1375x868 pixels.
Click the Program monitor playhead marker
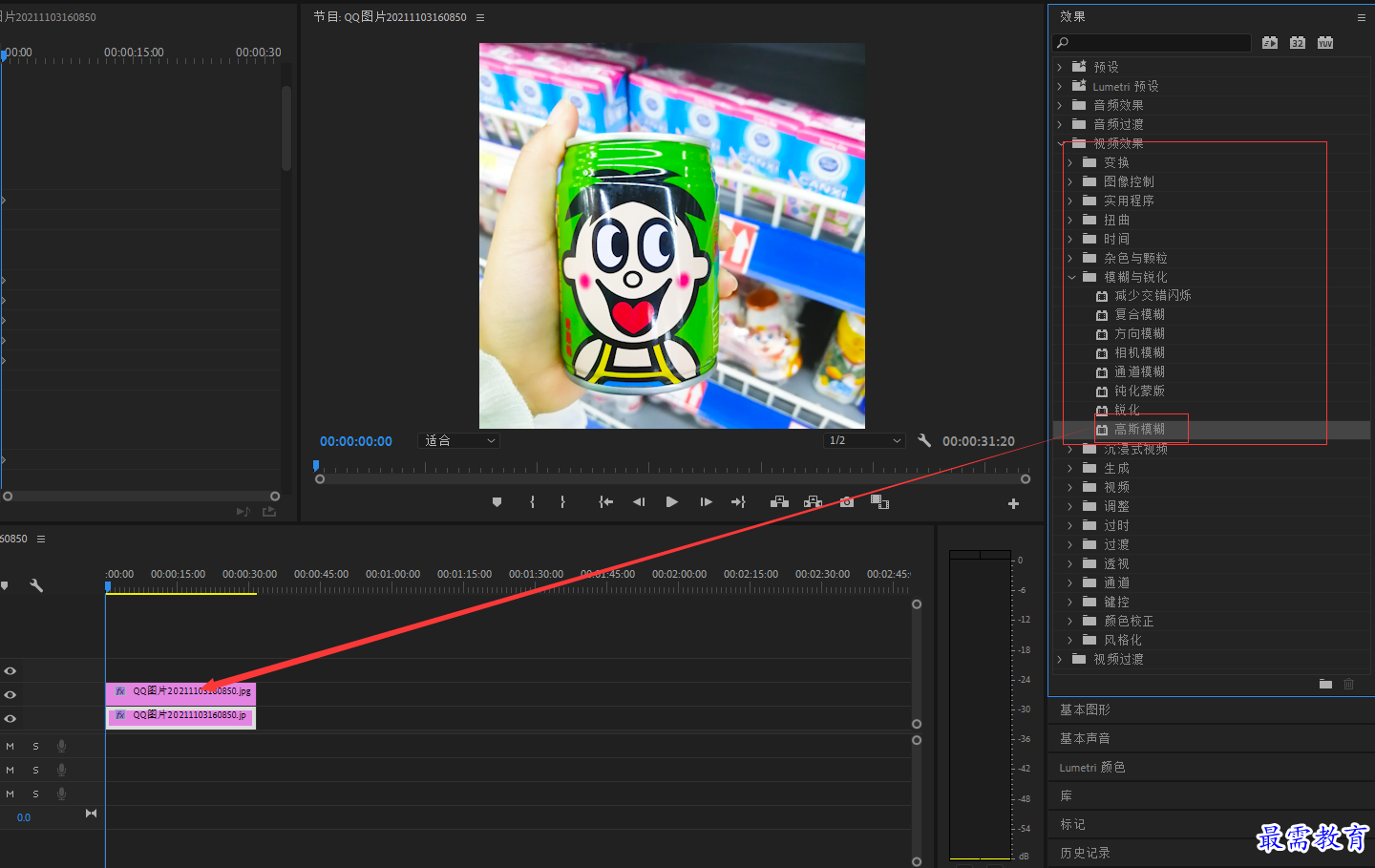(x=316, y=466)
